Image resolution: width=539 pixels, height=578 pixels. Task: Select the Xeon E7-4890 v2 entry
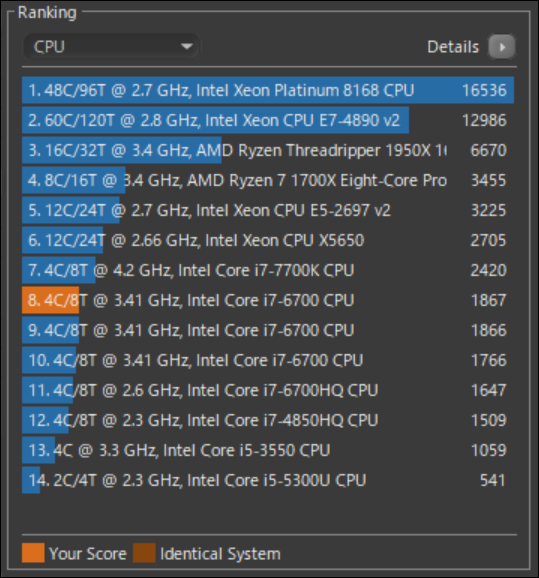coord(268,120)
